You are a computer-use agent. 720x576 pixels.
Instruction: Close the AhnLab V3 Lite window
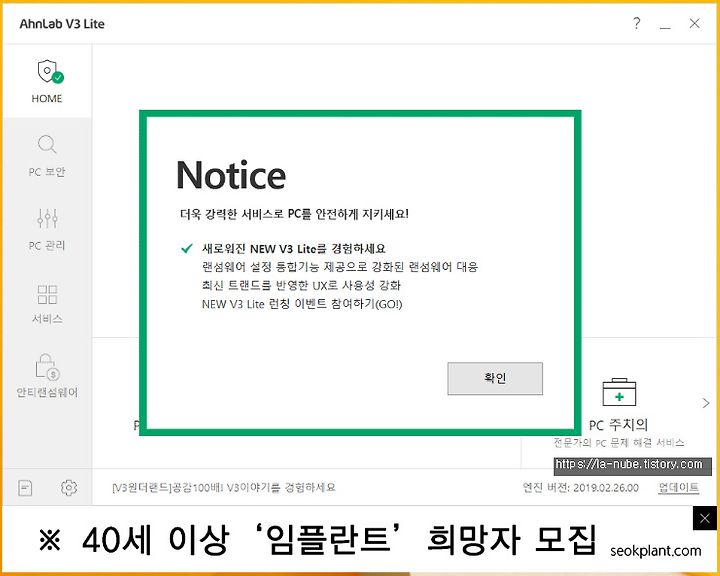coord(694,23)
